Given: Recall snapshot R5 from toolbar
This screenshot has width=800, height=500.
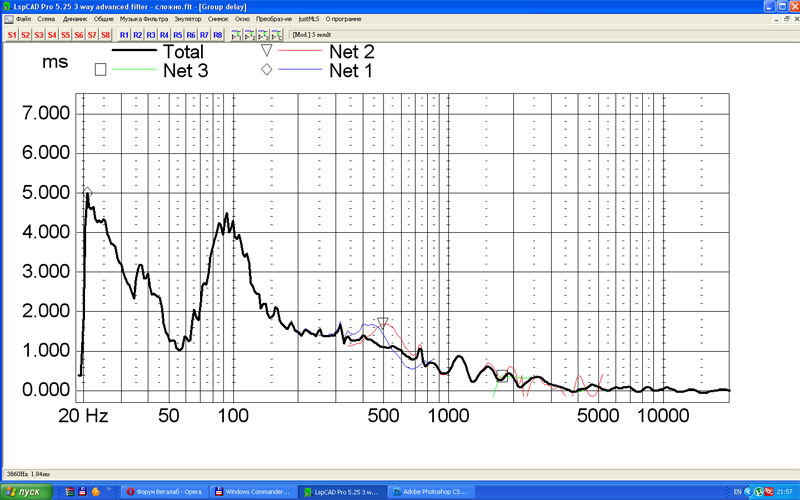Looking at the screenshot, I should pyautogui.click(x=177, y=35).
